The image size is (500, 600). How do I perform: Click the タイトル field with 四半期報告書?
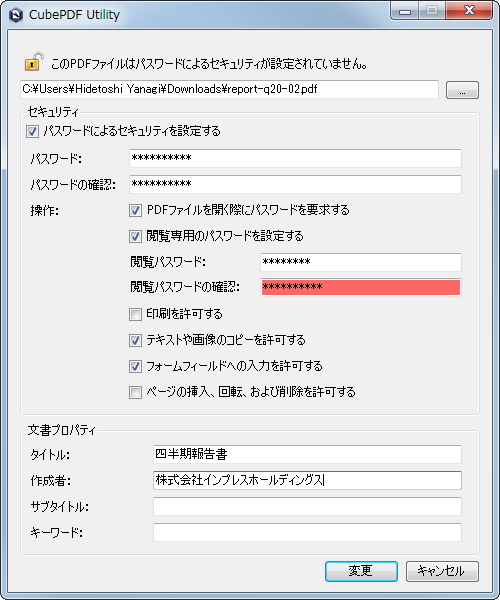point(307,454)
